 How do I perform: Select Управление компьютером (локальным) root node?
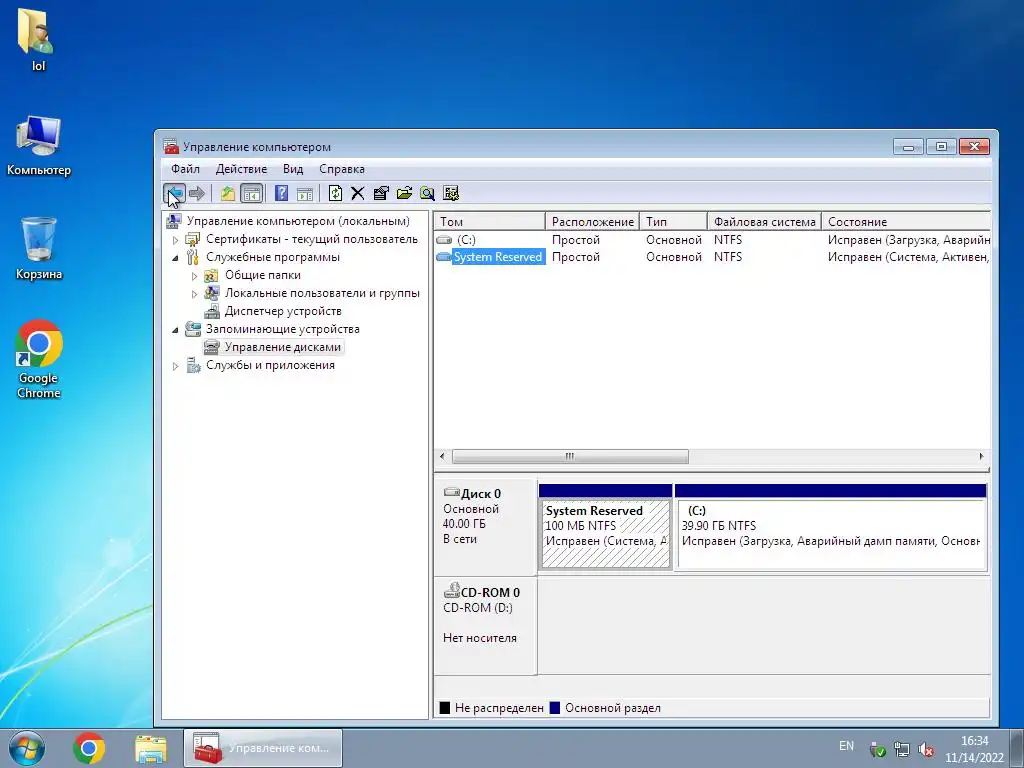pyautogui.click(x=298, y=221)
